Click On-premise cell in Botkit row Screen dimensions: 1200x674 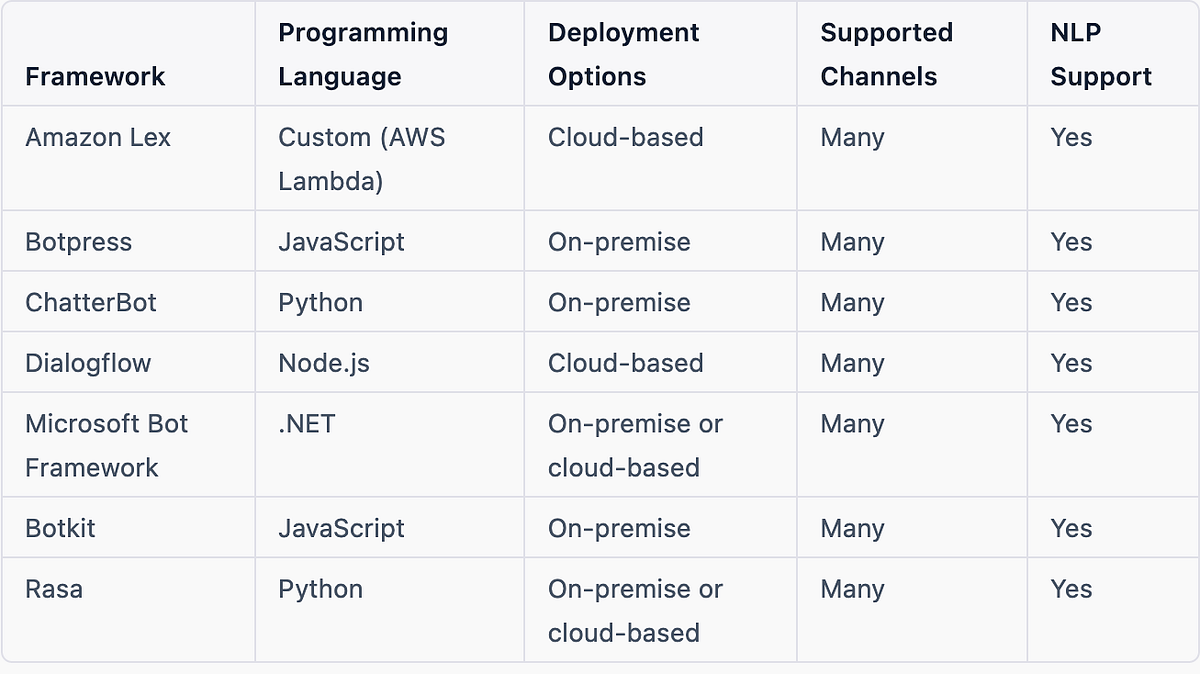[619, 528]
